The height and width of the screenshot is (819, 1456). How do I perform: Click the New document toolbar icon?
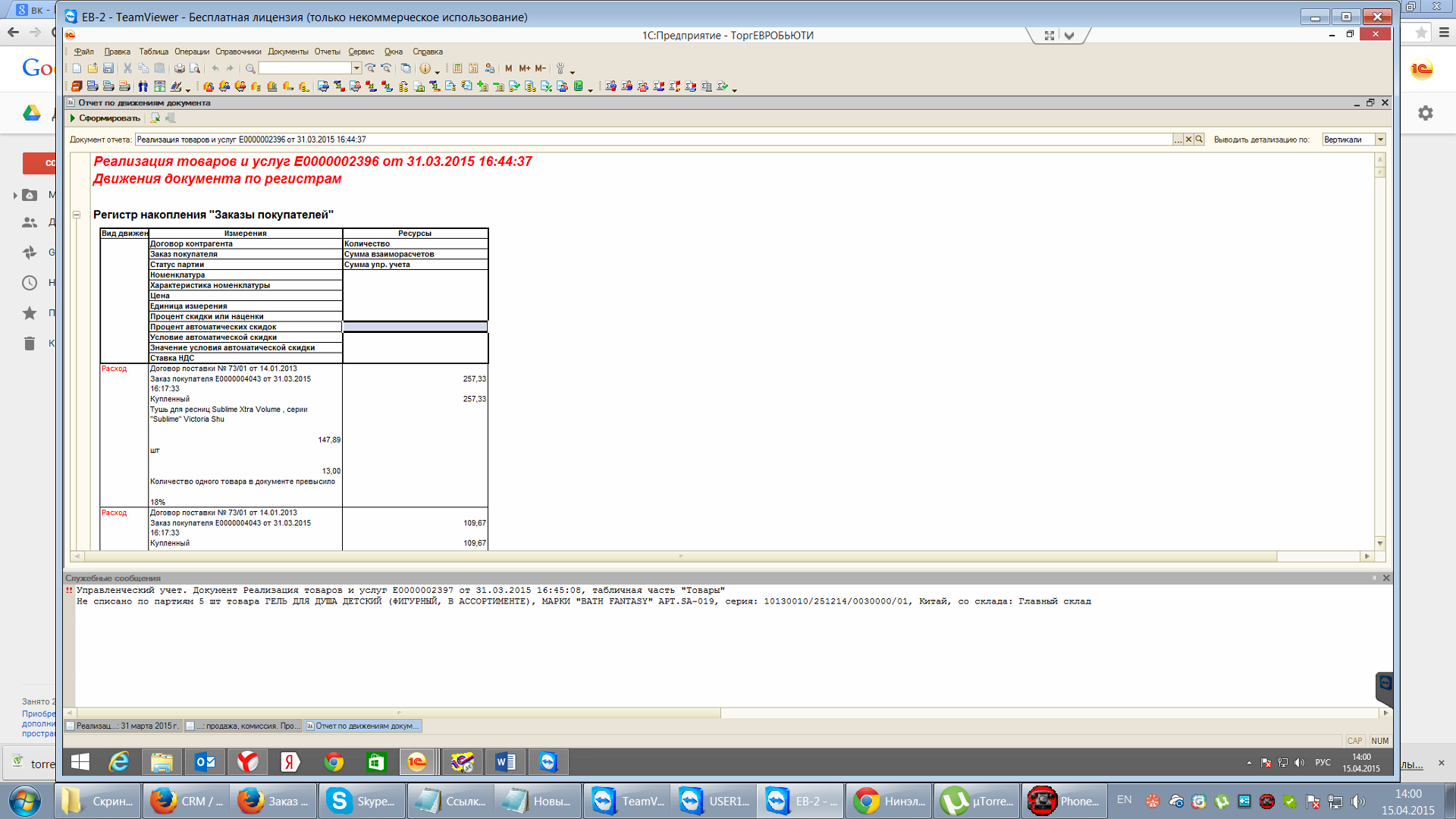(77, 68)
